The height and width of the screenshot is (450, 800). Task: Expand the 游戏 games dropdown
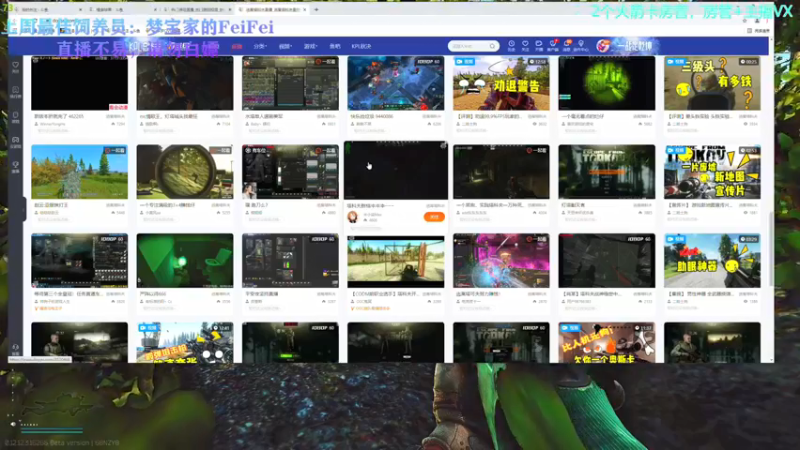[310, 46]
